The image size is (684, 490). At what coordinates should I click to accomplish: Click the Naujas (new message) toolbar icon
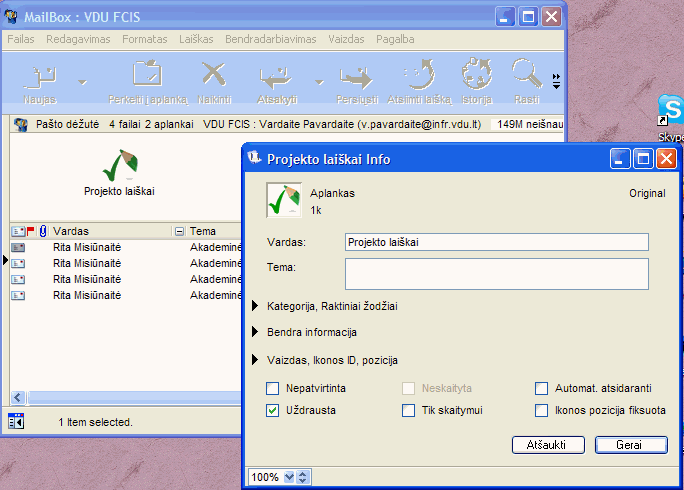(41, 78)
